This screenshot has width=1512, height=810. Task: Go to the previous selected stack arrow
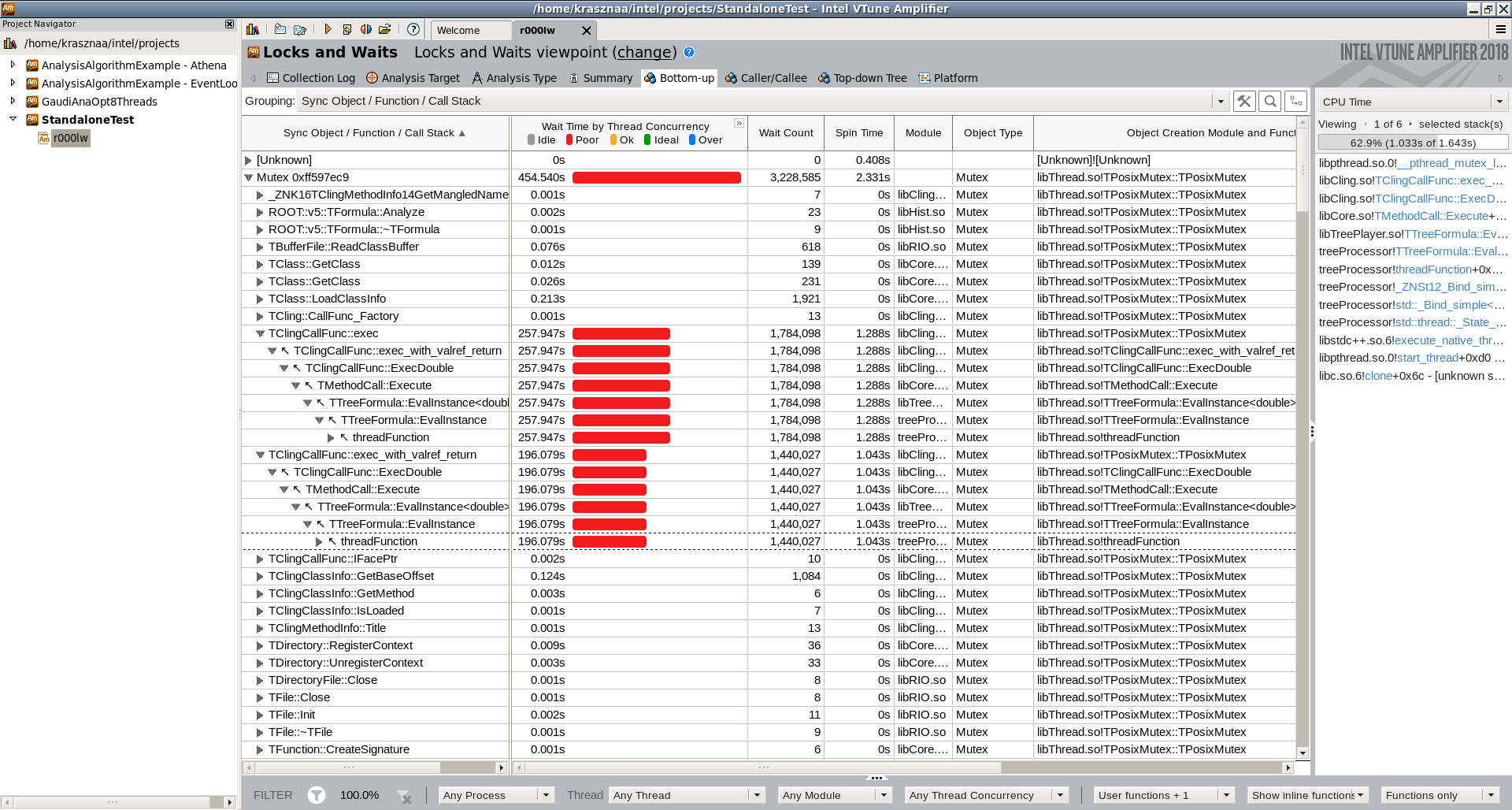click(1366, 124)
